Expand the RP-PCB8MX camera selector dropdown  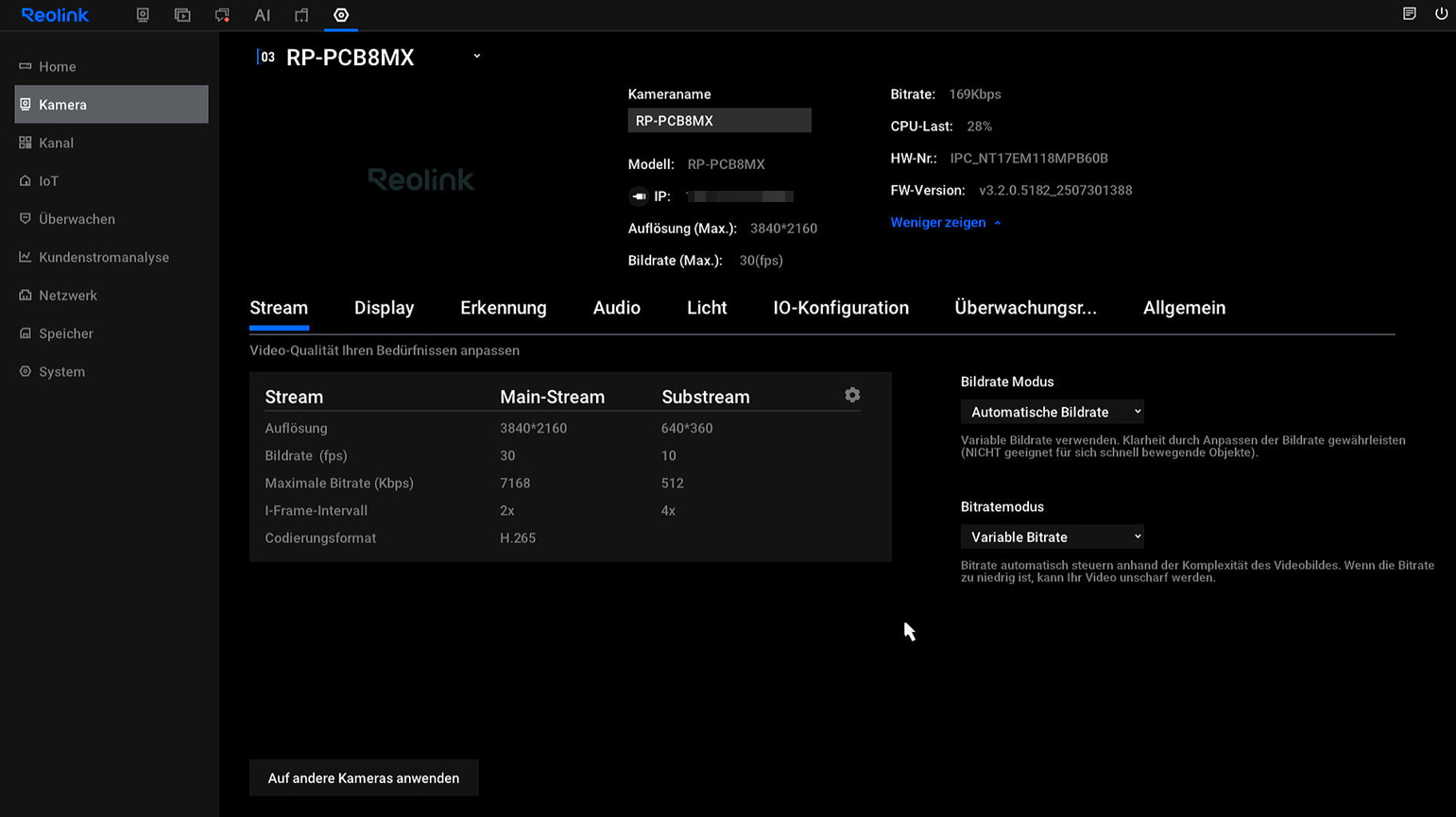477,57
